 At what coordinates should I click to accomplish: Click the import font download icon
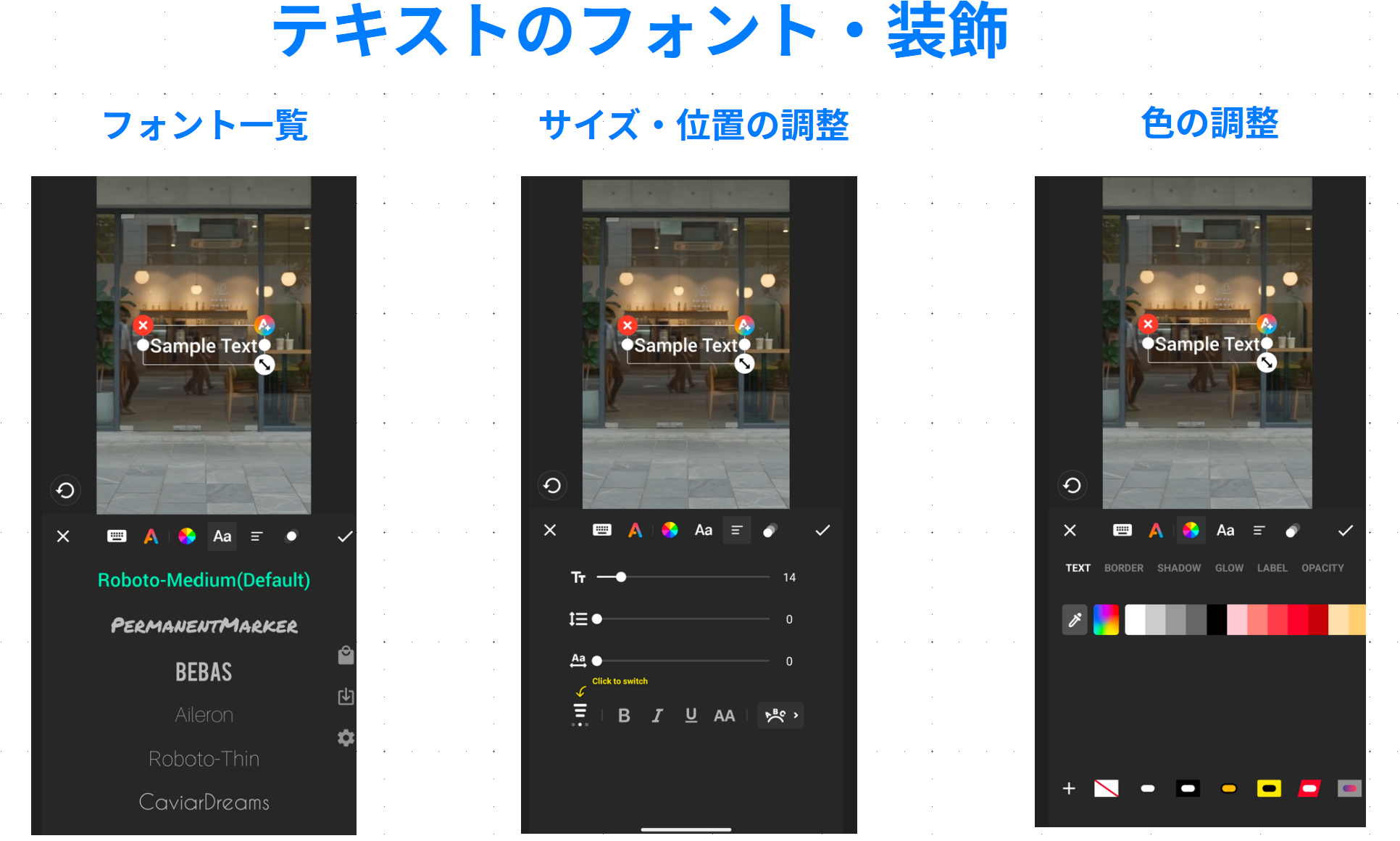pyautogui.click(x=346, y=697)
